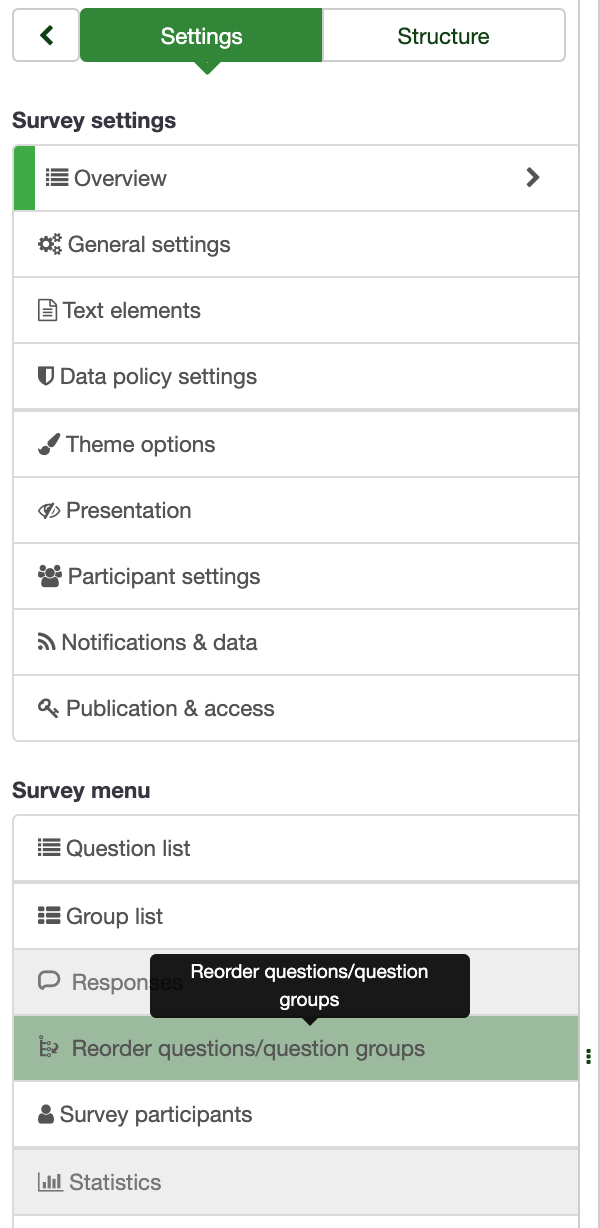Open Reorder questions/question groups

tap(248, 1049)
